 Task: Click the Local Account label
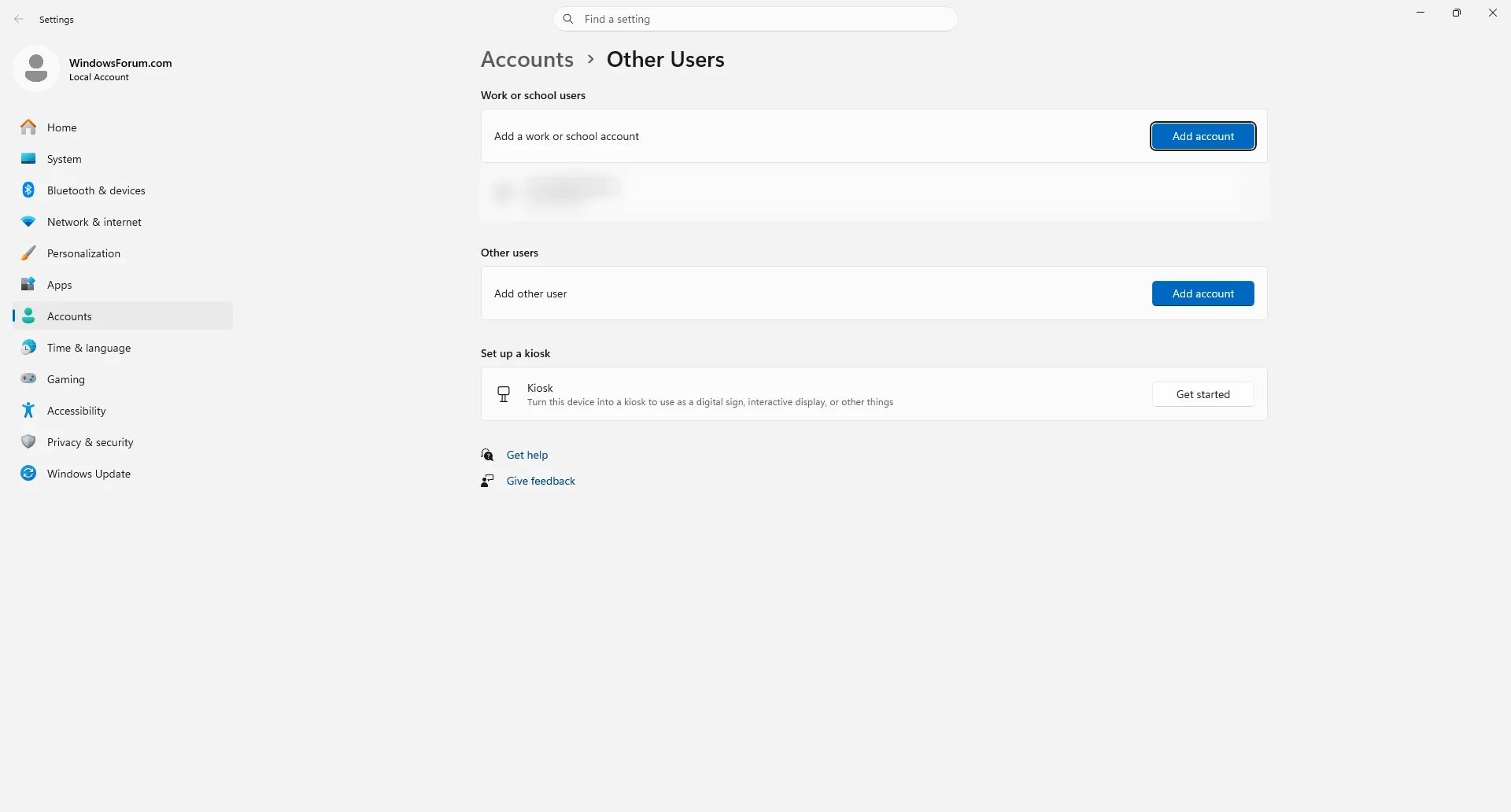(99, 77)
